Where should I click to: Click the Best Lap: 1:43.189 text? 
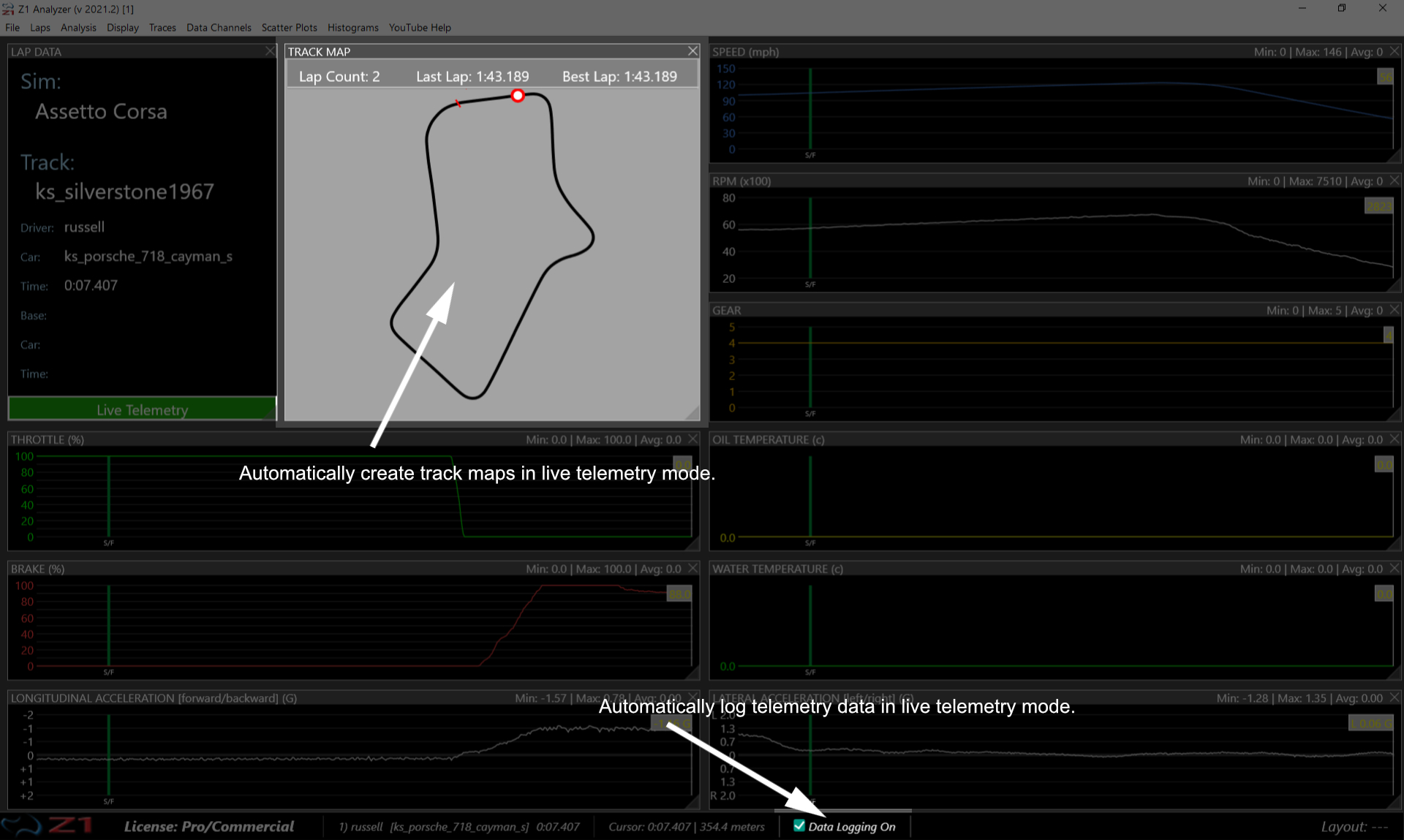click(619, 76)
